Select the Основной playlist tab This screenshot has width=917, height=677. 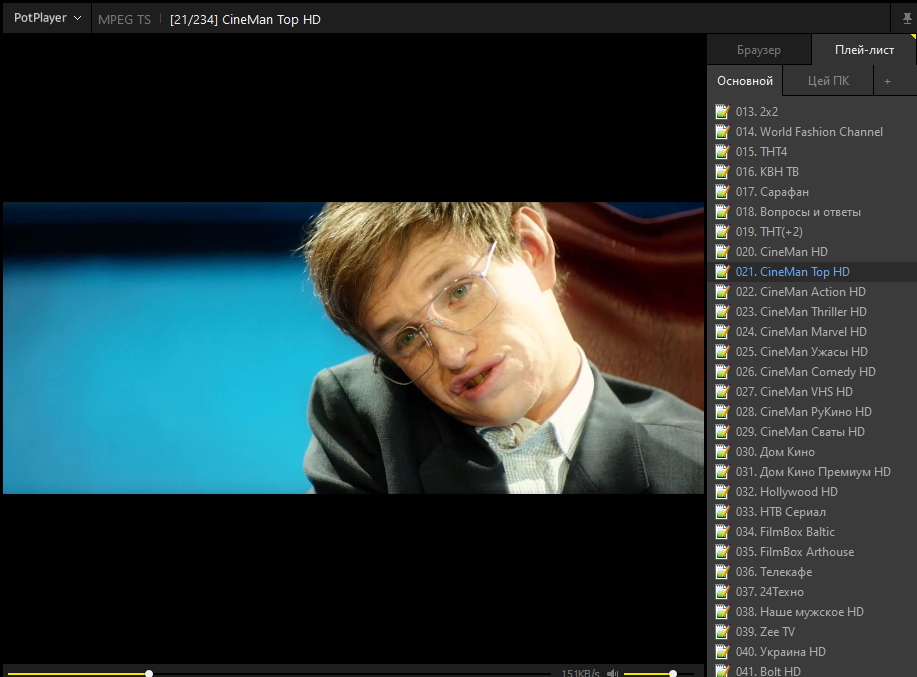click(744, 81)
